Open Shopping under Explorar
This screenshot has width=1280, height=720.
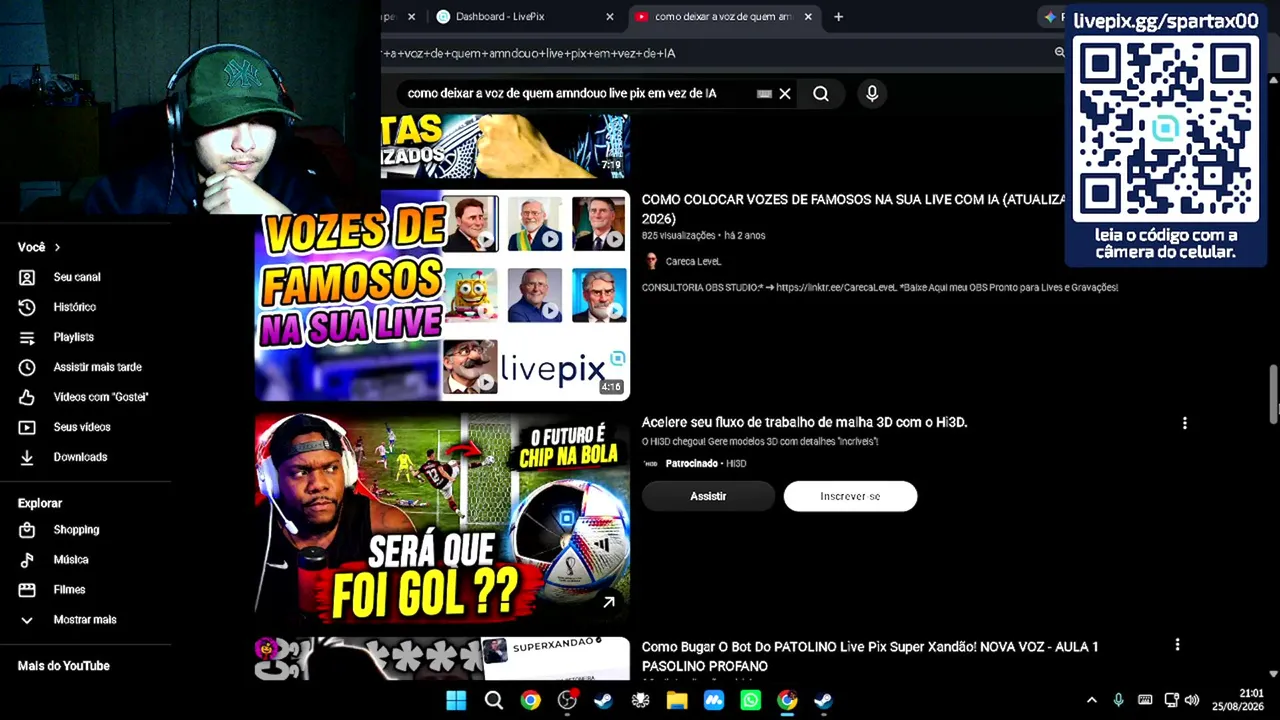point(76,530)
